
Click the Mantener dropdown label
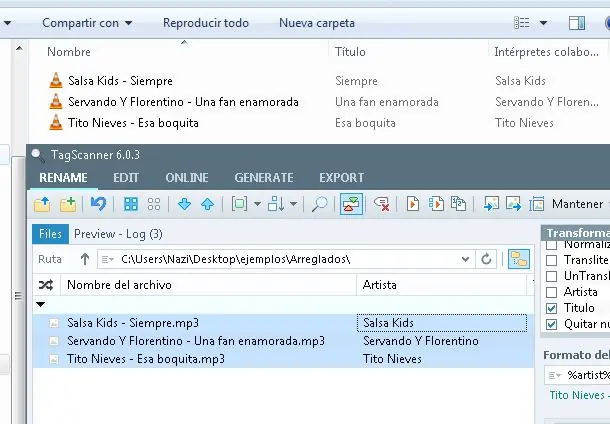point(577,204)
